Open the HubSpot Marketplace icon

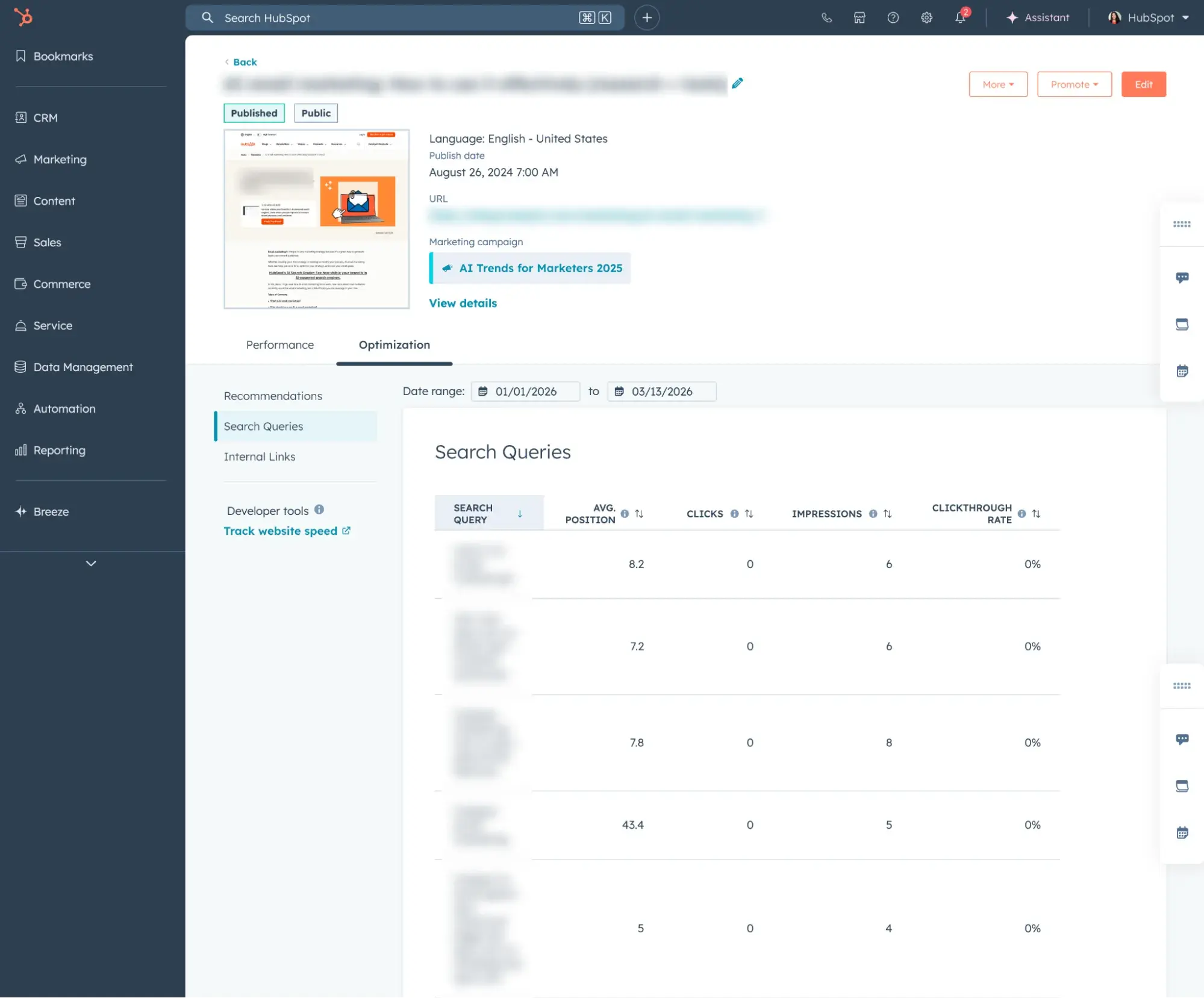(859, 17)
